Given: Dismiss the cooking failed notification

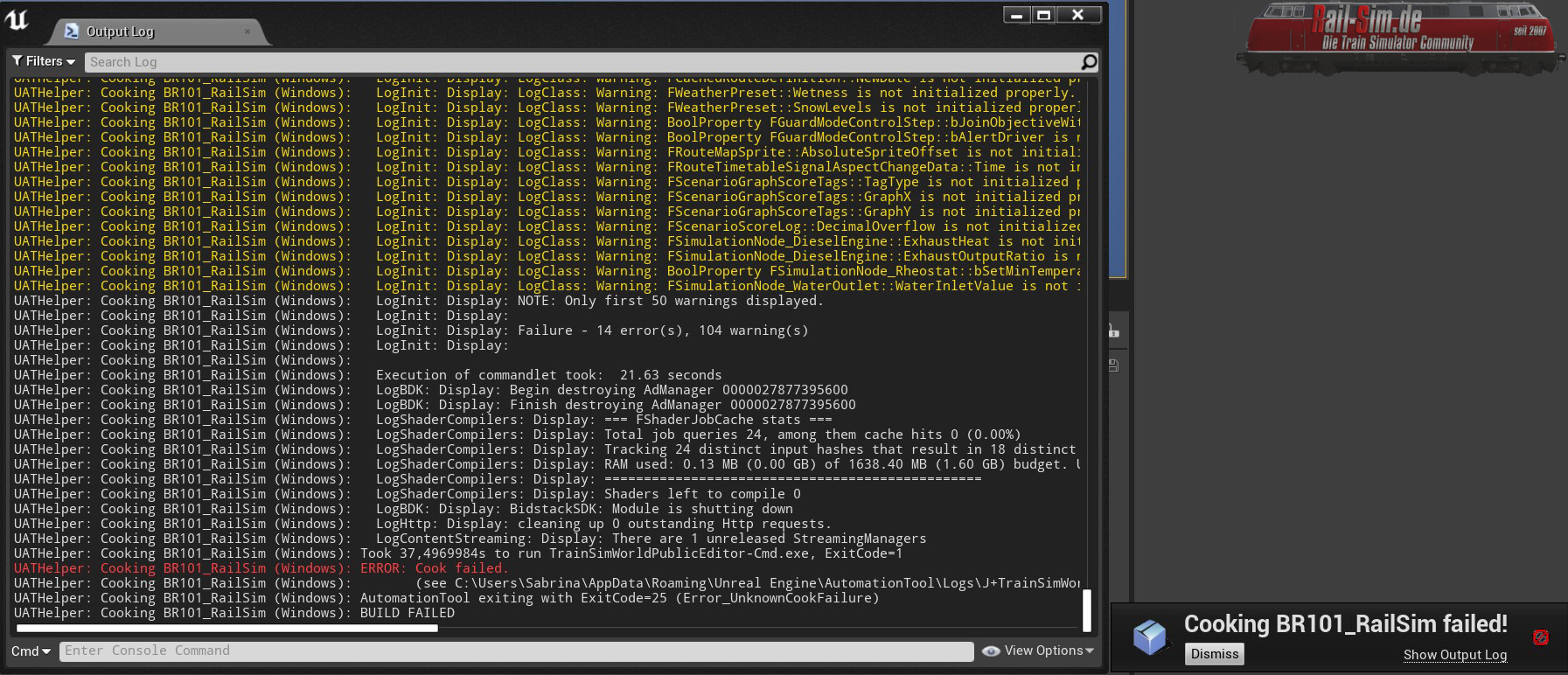Looking at the screenshot, I should pyautogui.click(x=1215, y=654).
